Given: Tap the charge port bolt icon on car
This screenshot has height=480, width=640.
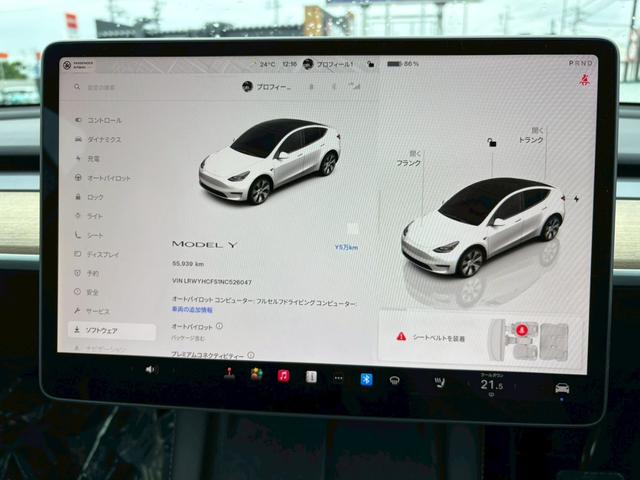Looking at the screenshot, I should point(576,198).
